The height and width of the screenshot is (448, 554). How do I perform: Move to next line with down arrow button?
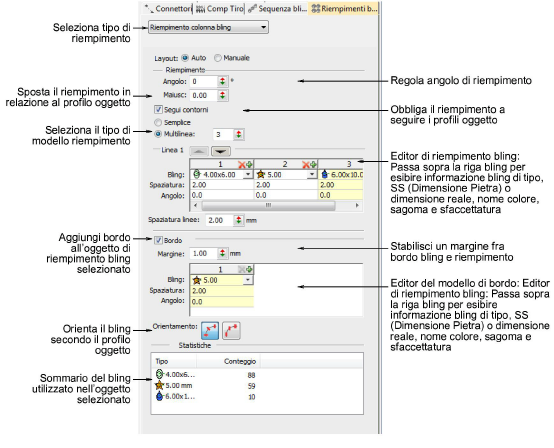[221, 151]
